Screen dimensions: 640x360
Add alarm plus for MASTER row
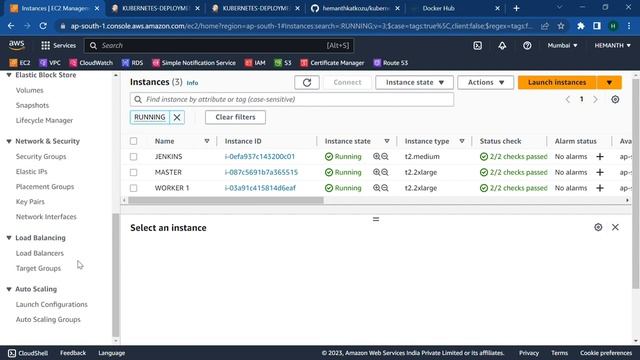[x=600, y=172]
